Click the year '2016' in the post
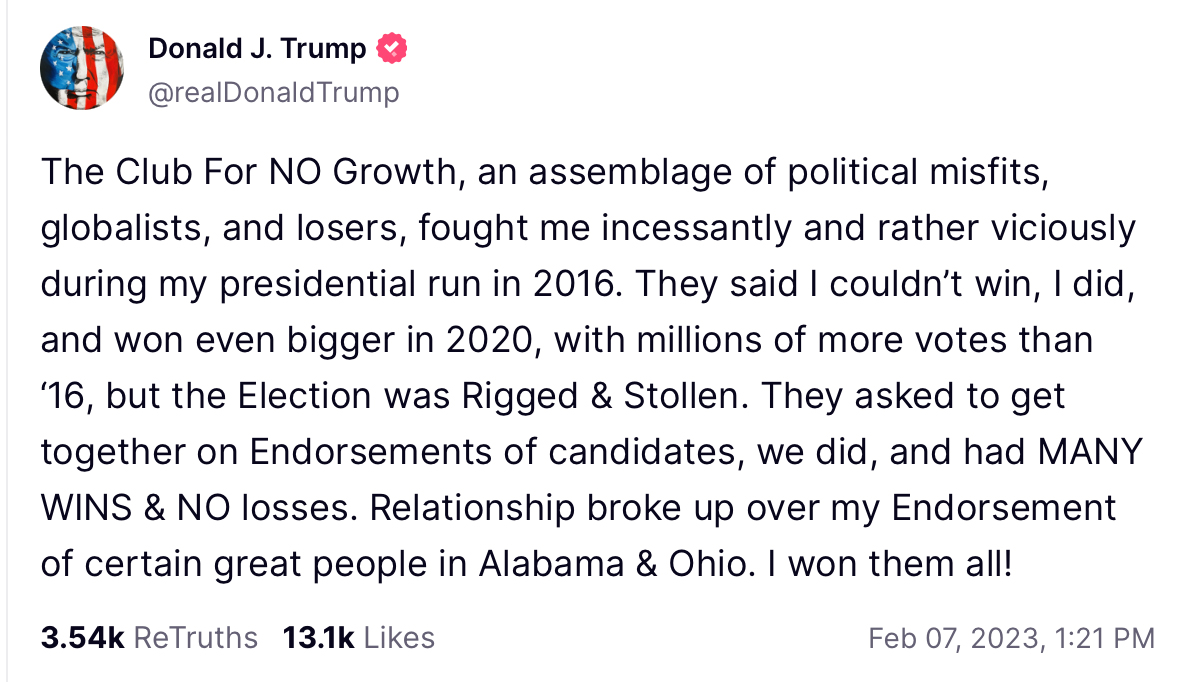The image size is (1182, 682). [x=574, y=284]
